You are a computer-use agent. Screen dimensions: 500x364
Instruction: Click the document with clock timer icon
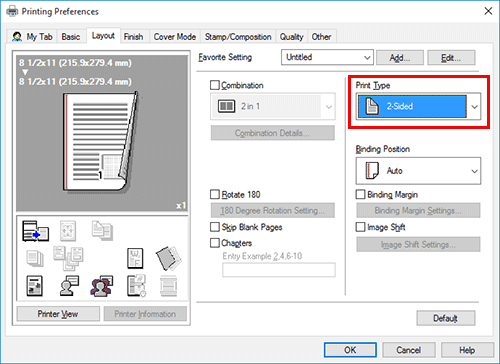136,286
